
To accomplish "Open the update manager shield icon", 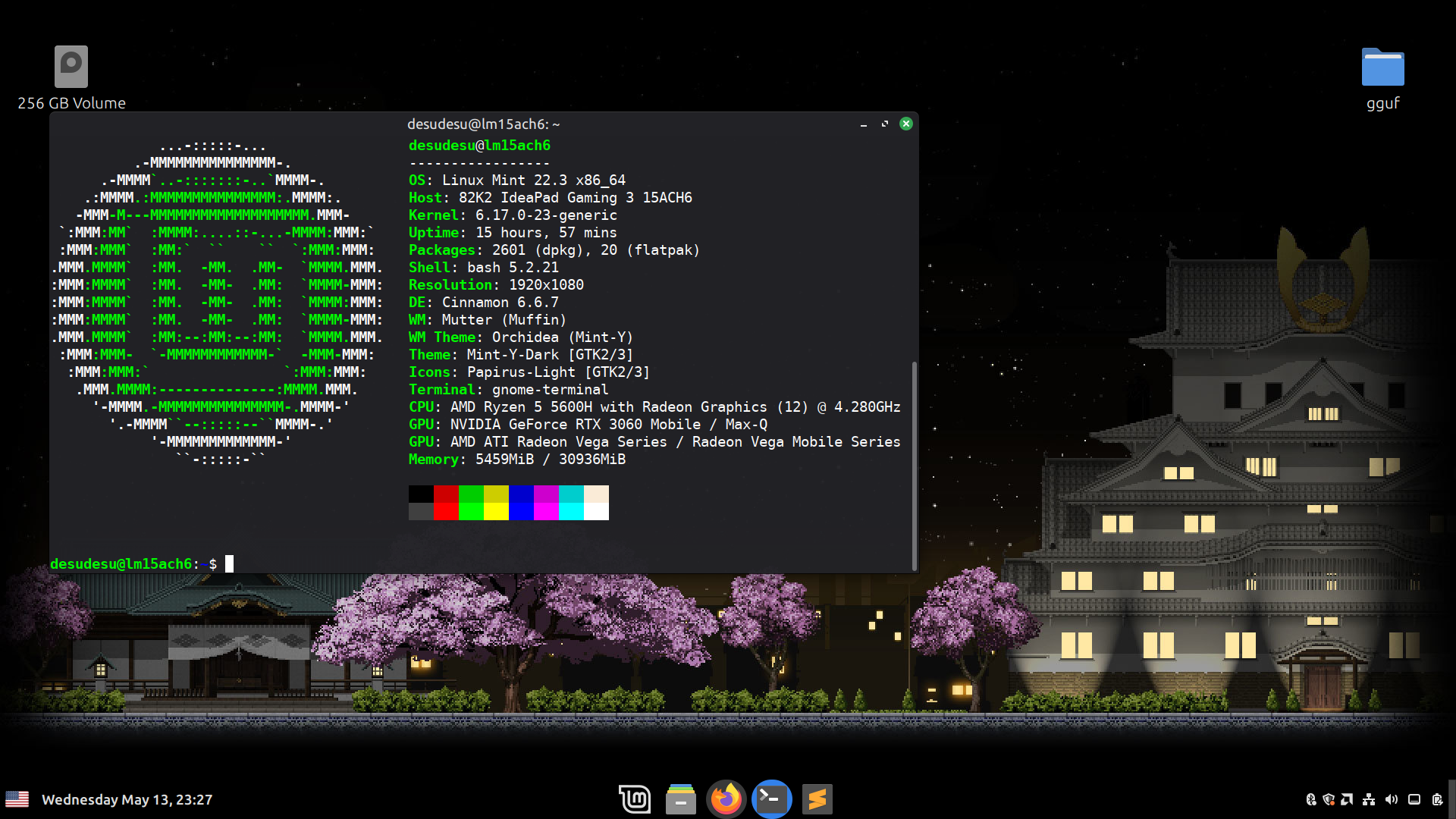I will (x=1329, y=799).
